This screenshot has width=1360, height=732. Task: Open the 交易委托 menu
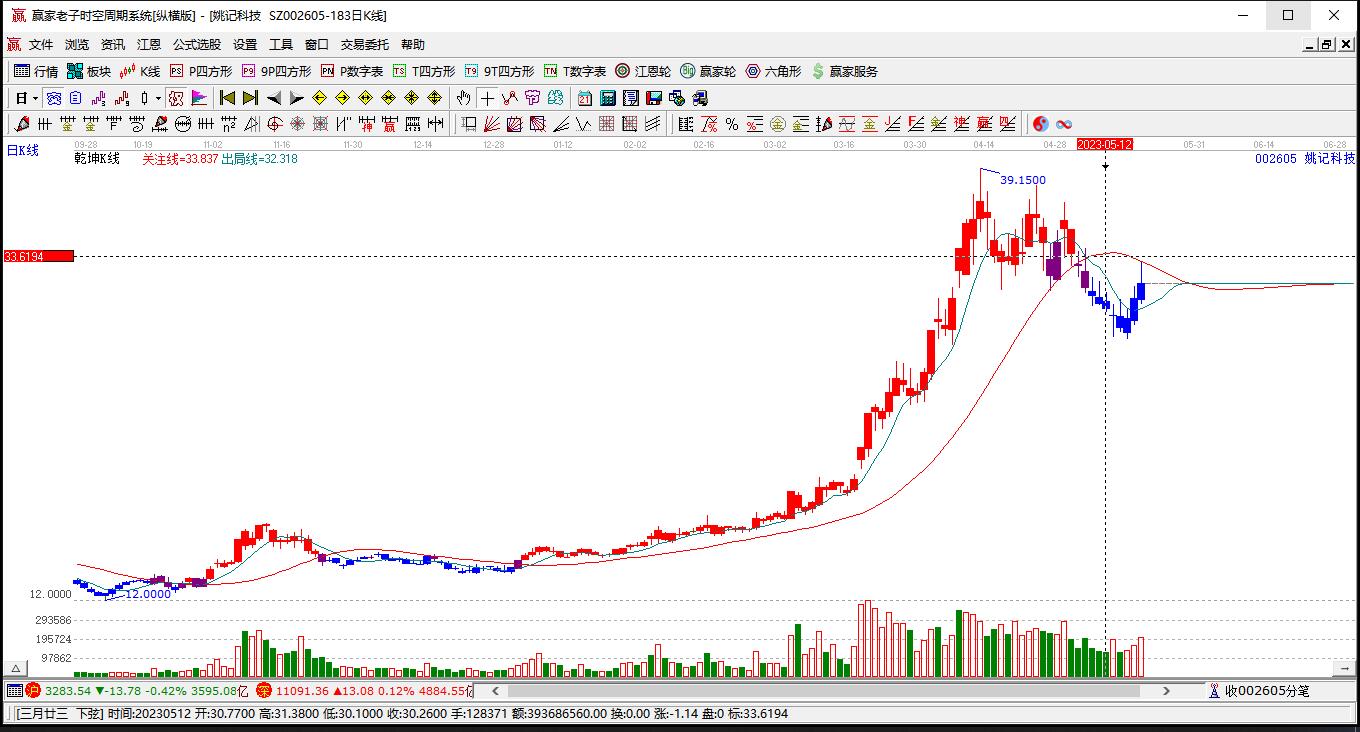pos(365,44)
